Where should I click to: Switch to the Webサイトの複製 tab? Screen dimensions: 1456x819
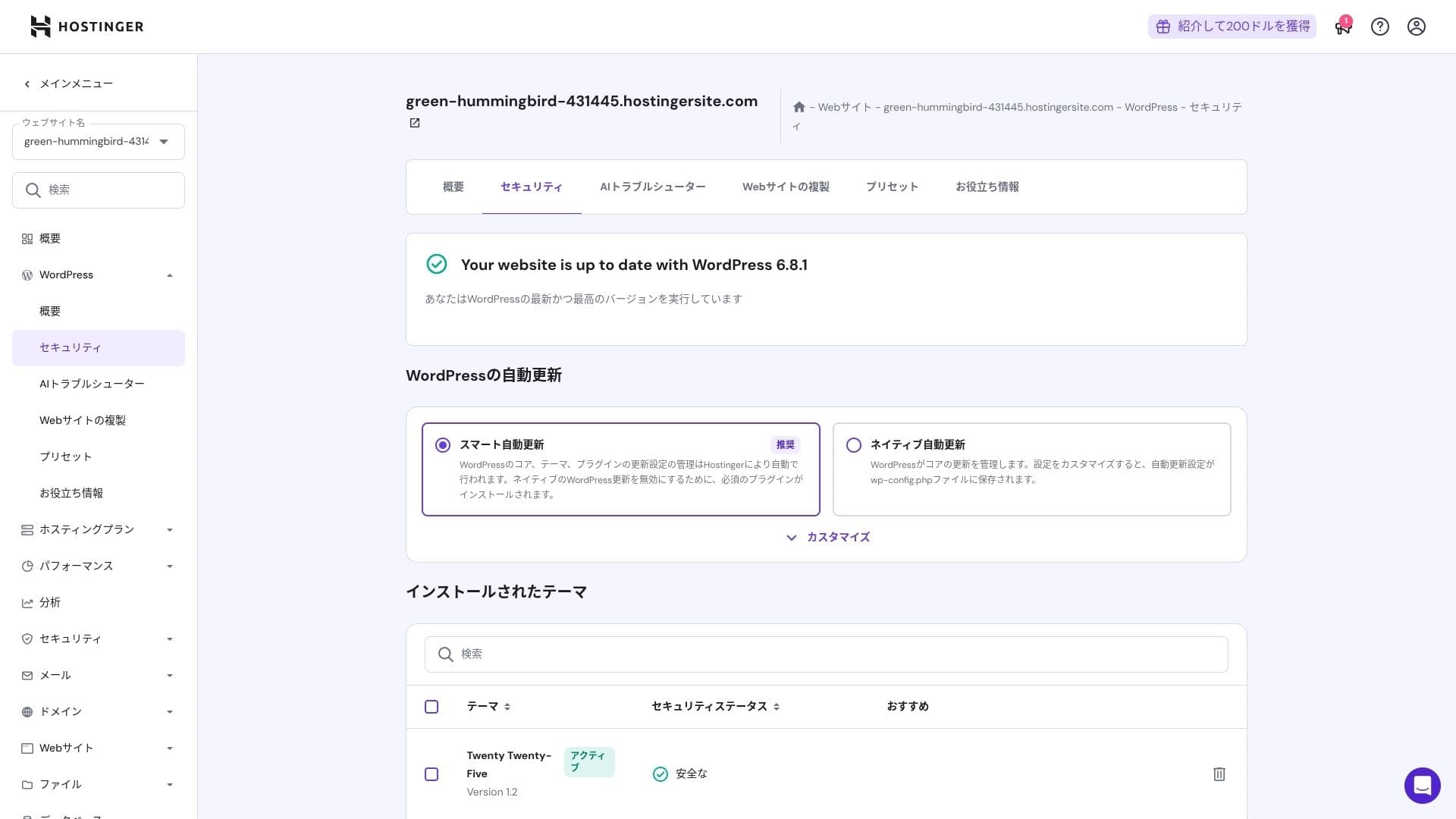point(786,187)
